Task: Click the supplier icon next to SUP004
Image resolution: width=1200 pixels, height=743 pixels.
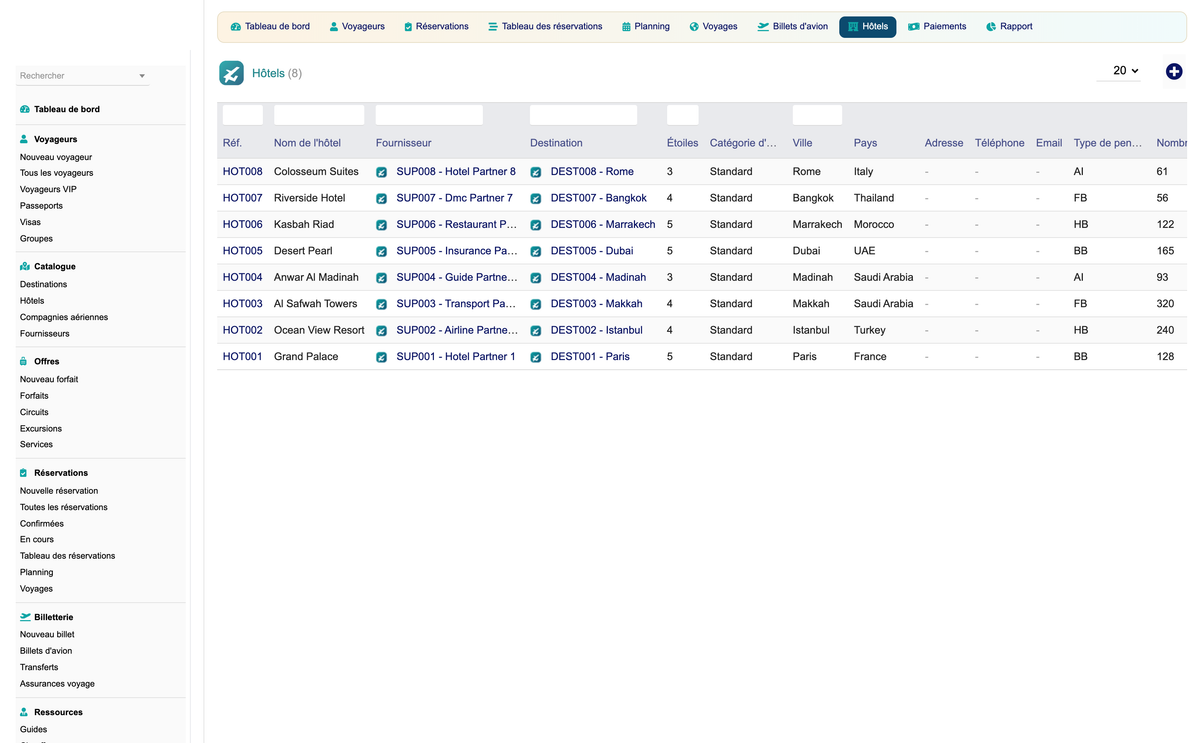Action: (381, 278)
